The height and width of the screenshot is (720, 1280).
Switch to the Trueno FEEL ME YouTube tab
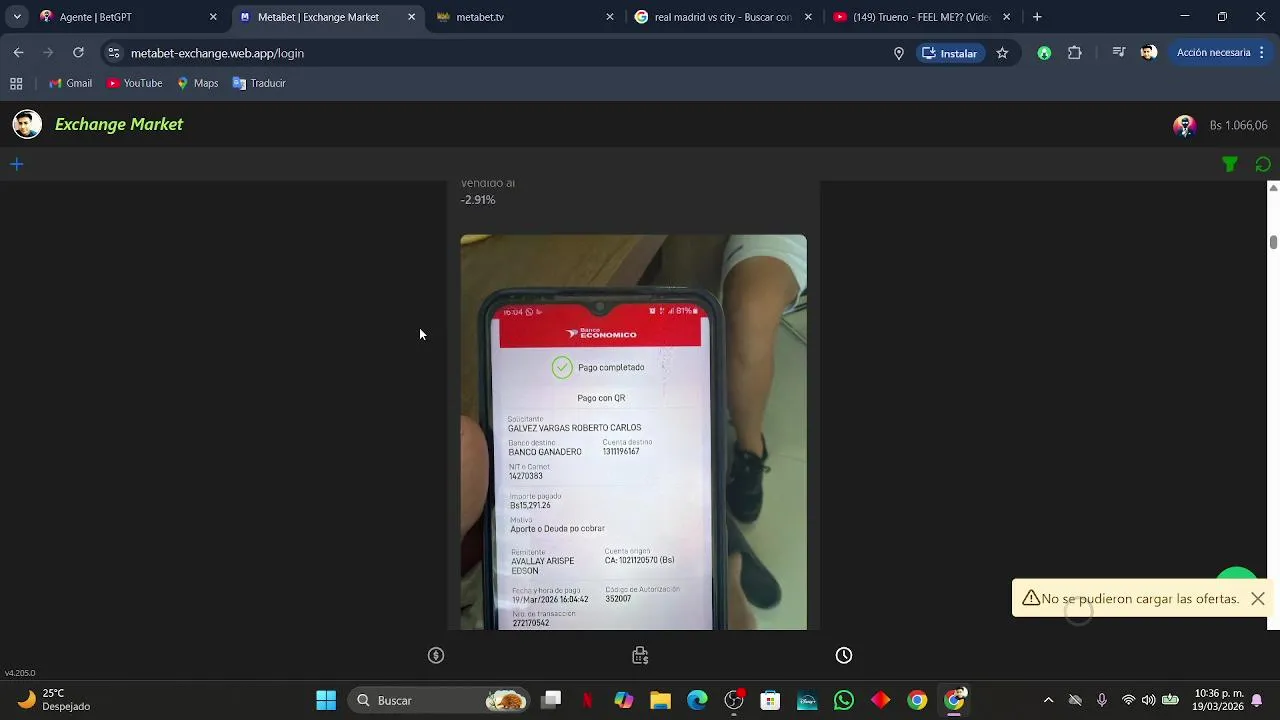[x=921, y=17]
